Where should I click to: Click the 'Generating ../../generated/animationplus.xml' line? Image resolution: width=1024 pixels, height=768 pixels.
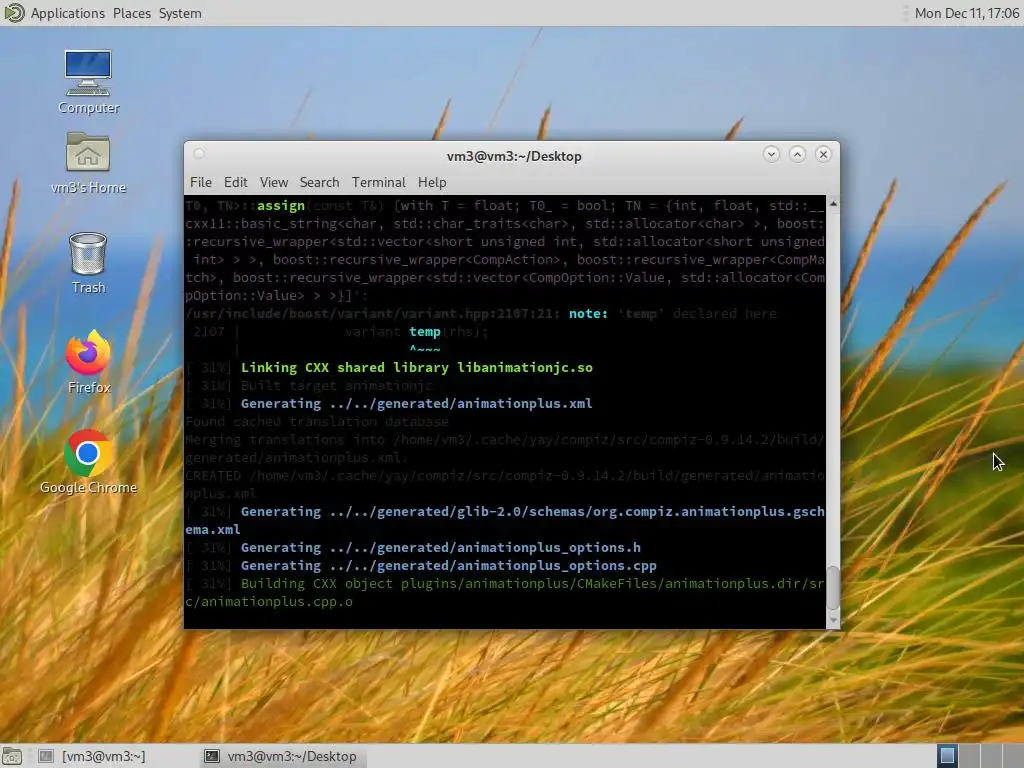click(417, 403)
